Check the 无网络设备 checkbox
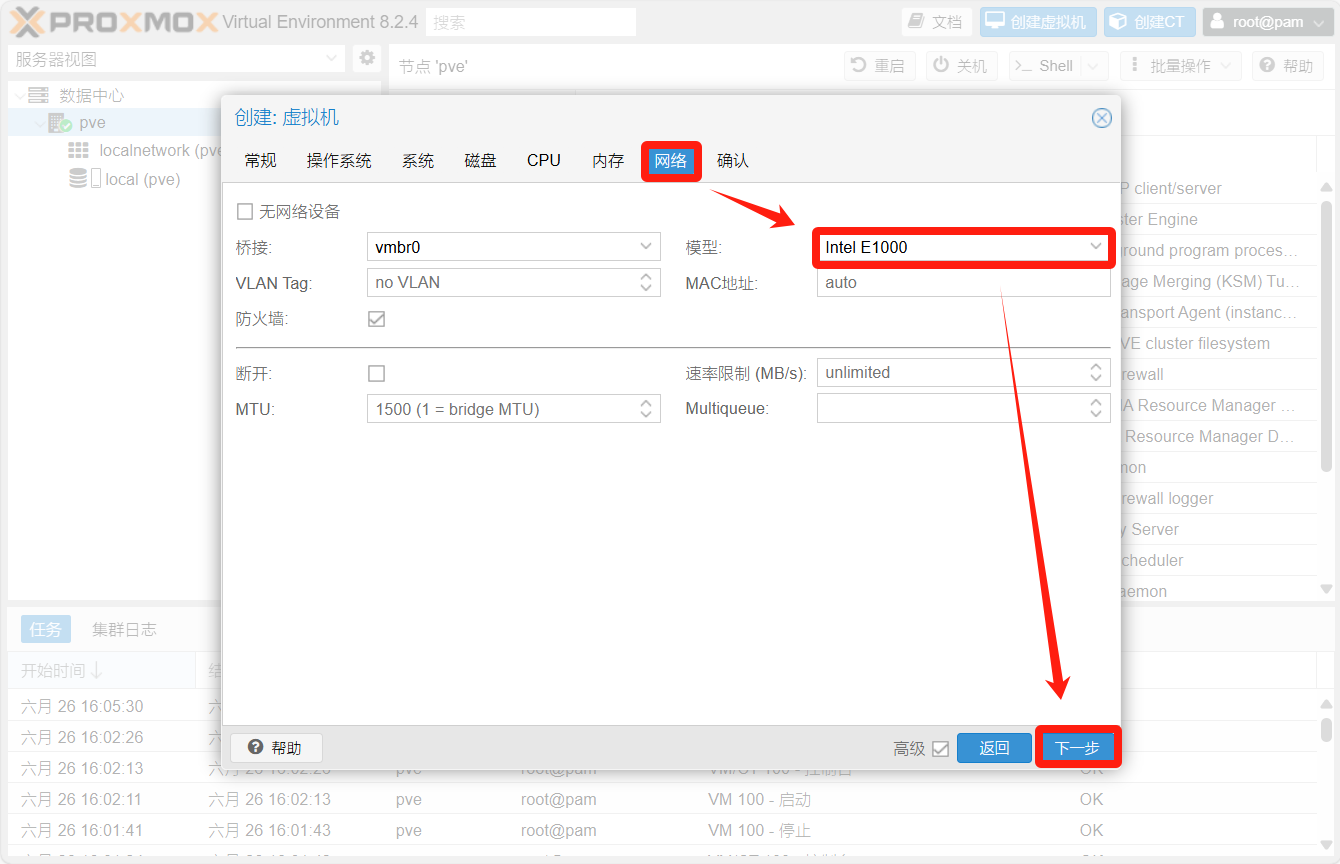Screen dimensions: 1340x864 [245, 212]
